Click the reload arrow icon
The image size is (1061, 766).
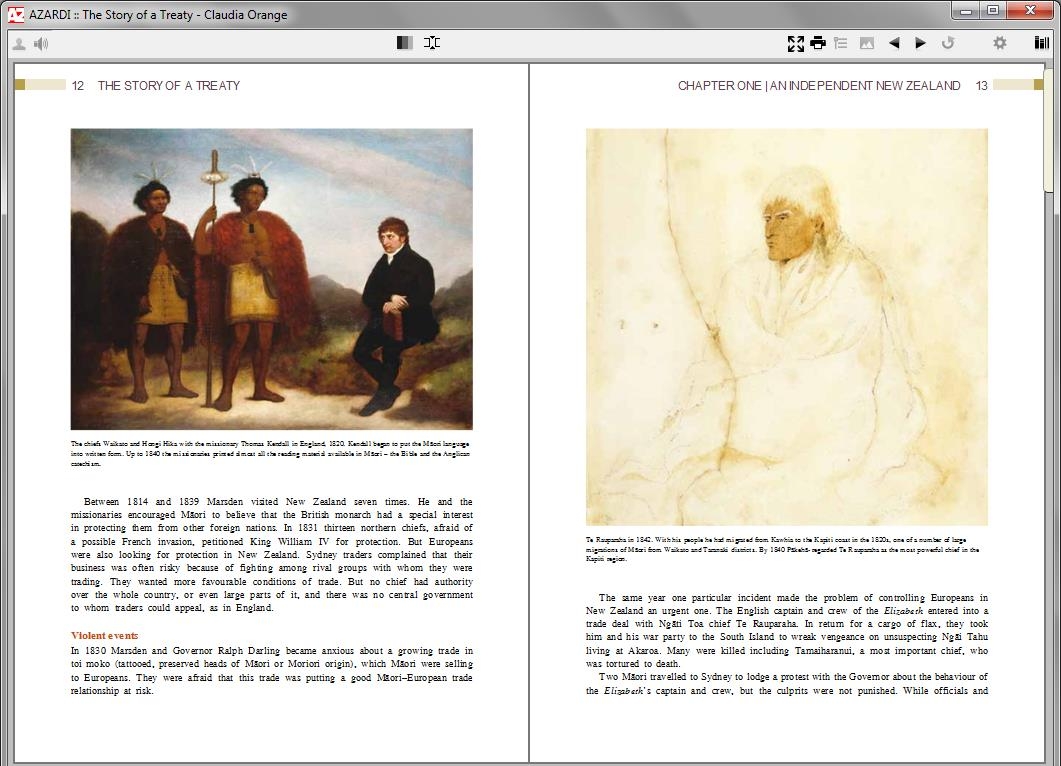(948, 43)
